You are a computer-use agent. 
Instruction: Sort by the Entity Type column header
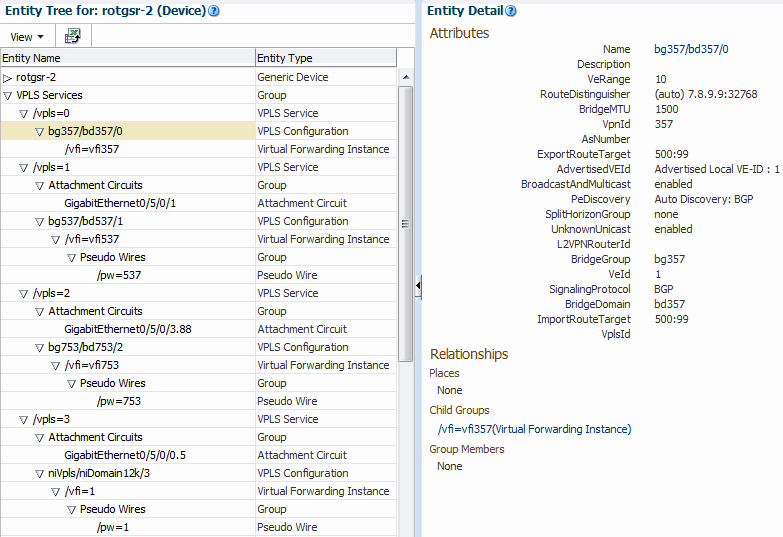pyautogui.click(x=326, y=58)
